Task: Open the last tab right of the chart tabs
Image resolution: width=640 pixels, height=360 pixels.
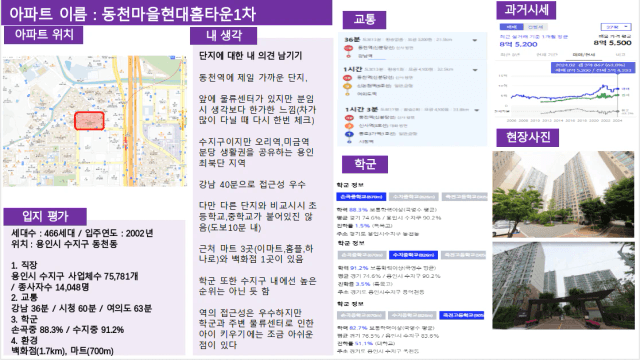Action: pyautogui.click(x=620, y=55)
